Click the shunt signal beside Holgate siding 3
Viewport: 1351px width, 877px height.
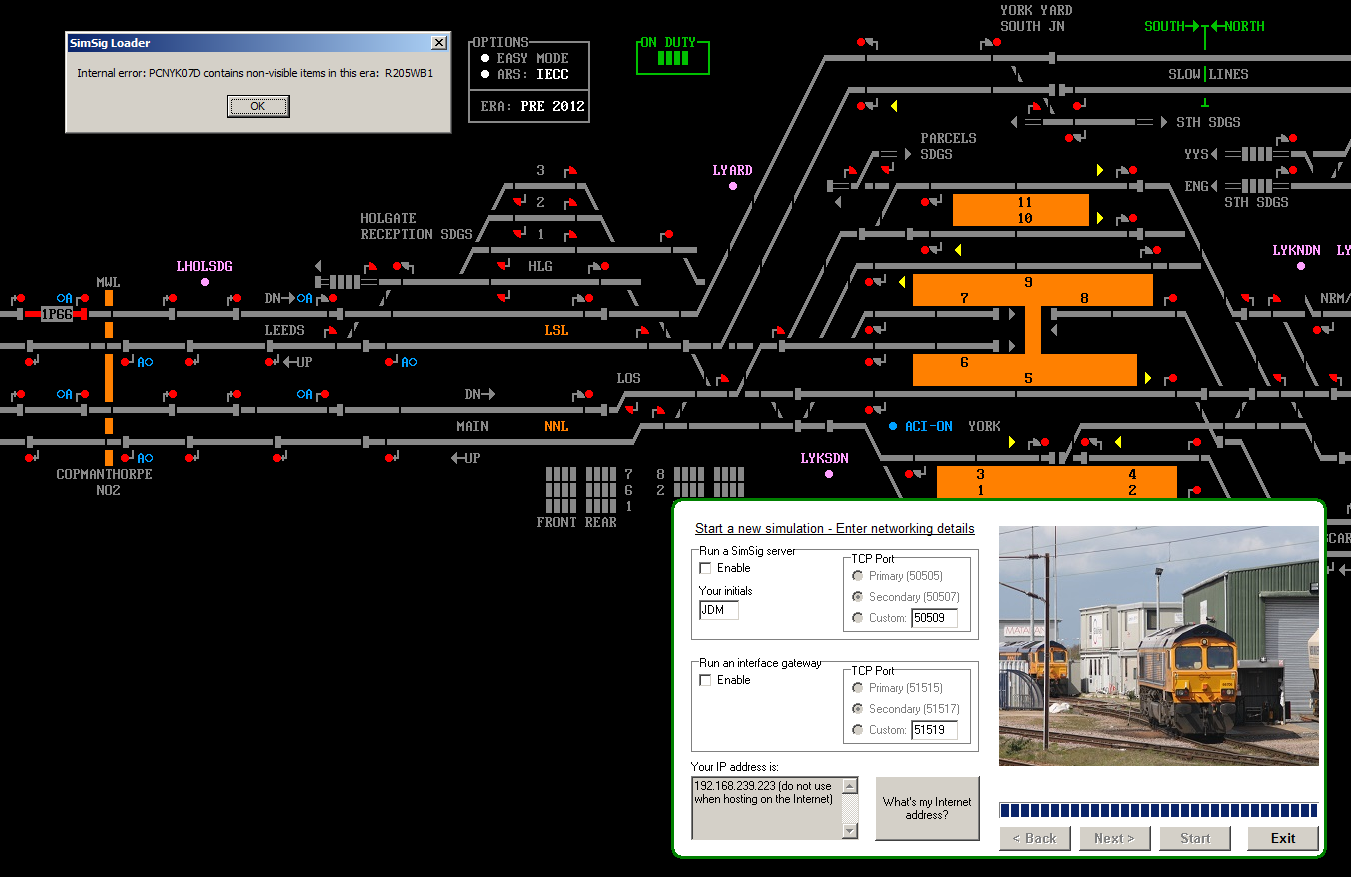click(570, 171)
